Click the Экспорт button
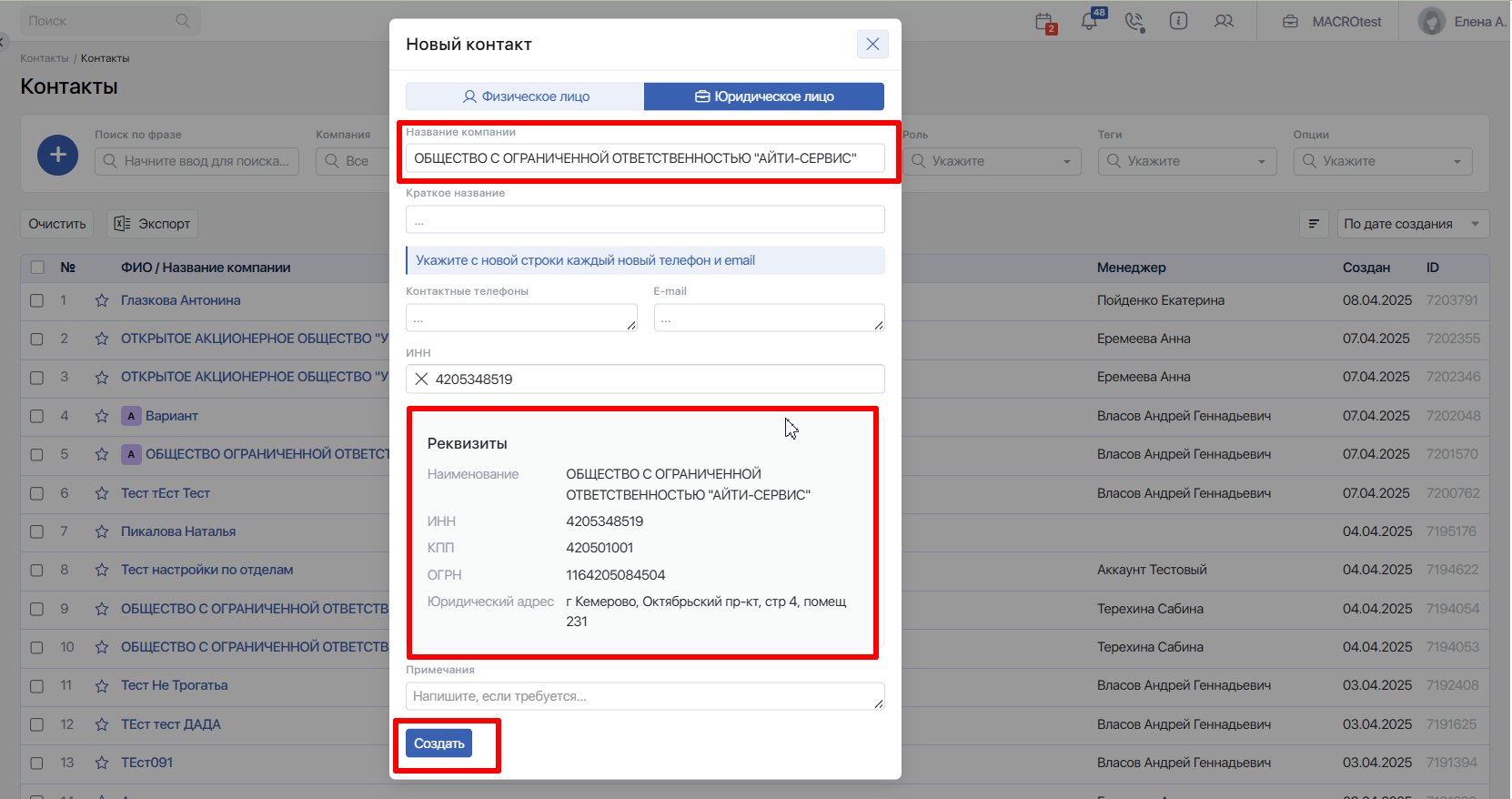1512x799 pixels. point(152,224)
